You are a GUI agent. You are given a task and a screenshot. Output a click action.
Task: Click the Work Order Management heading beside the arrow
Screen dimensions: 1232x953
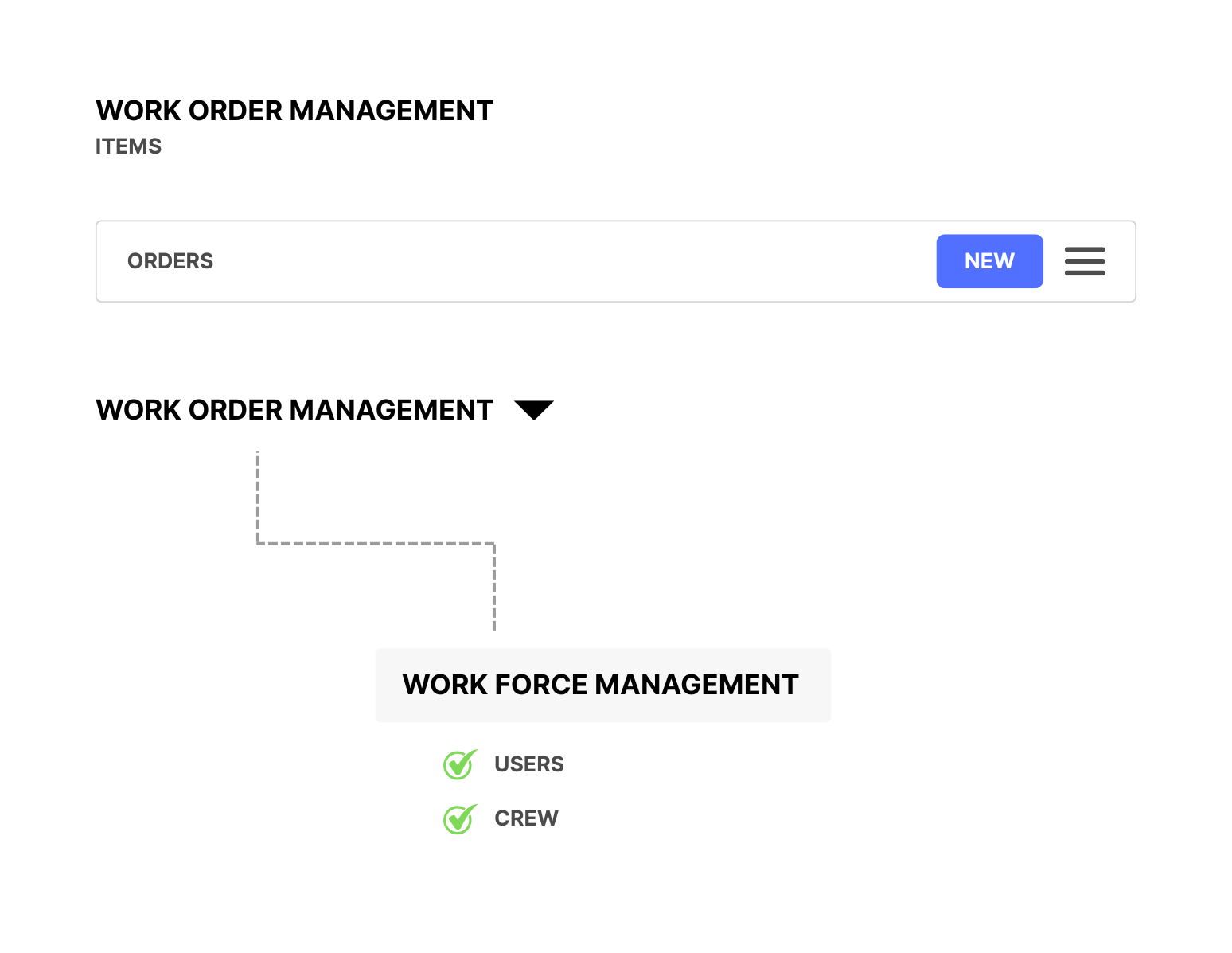pos(294,410)
